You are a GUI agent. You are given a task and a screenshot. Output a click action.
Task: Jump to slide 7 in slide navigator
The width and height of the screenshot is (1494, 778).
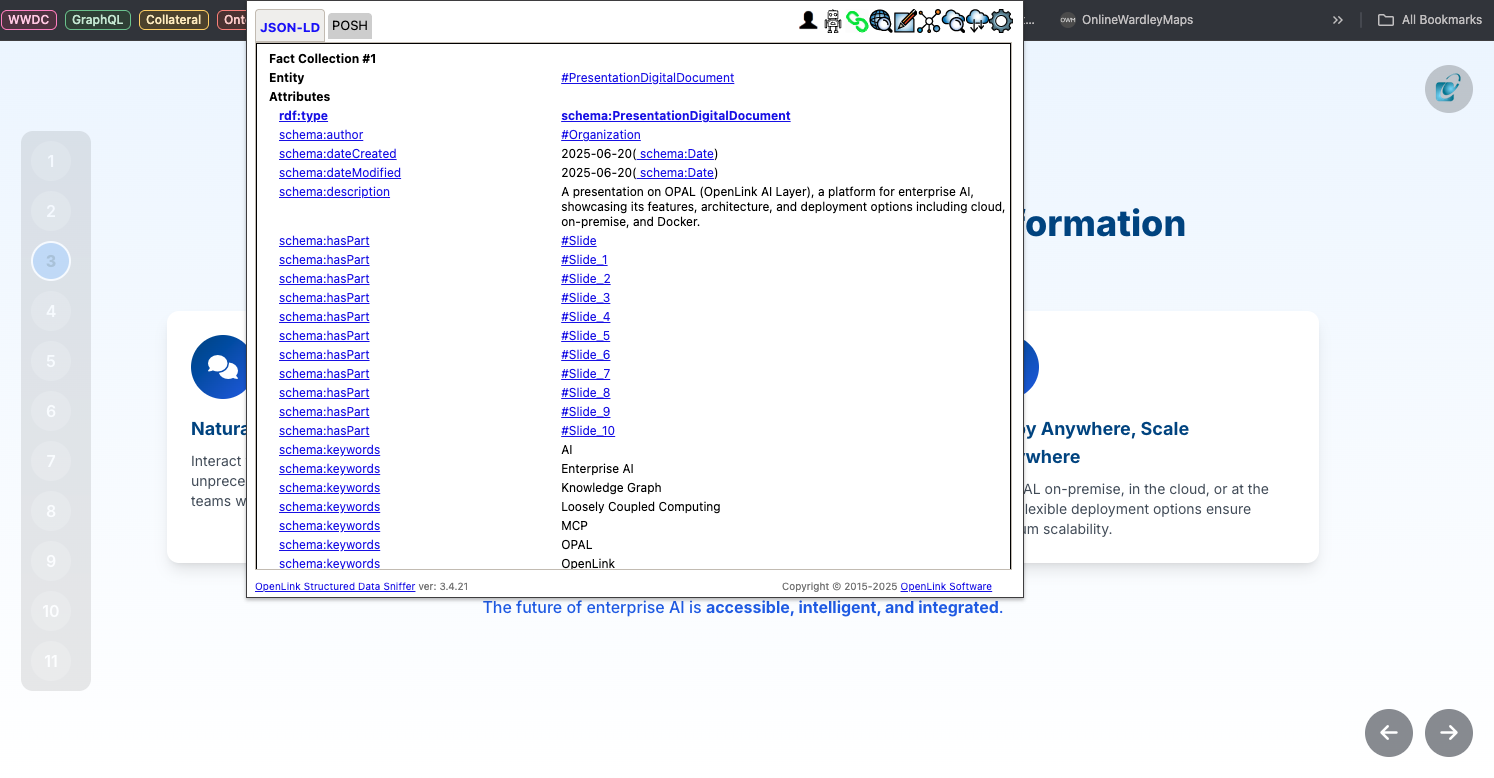[x=51, y=461]
